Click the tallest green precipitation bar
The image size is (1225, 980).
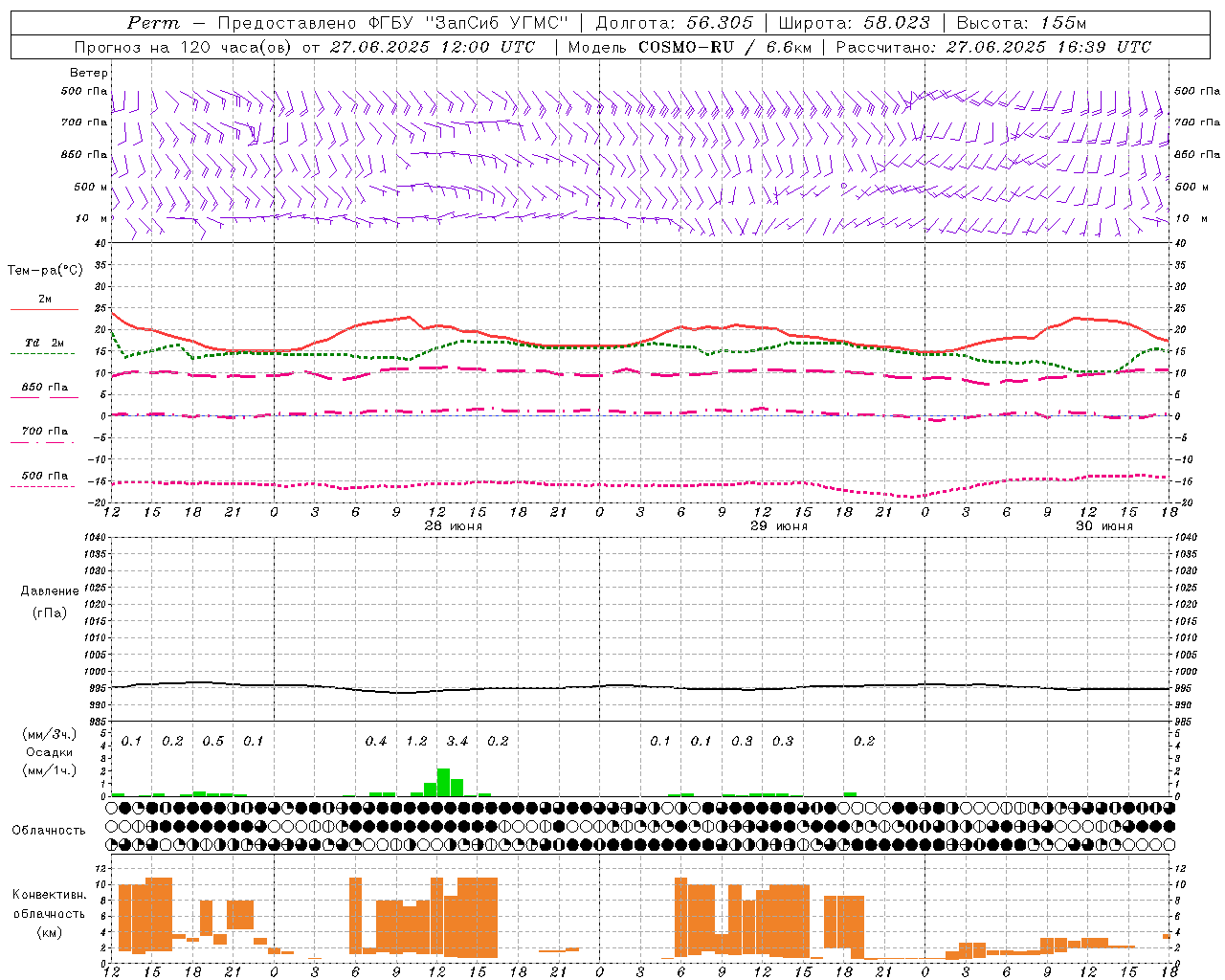click(x=443, y=782)
